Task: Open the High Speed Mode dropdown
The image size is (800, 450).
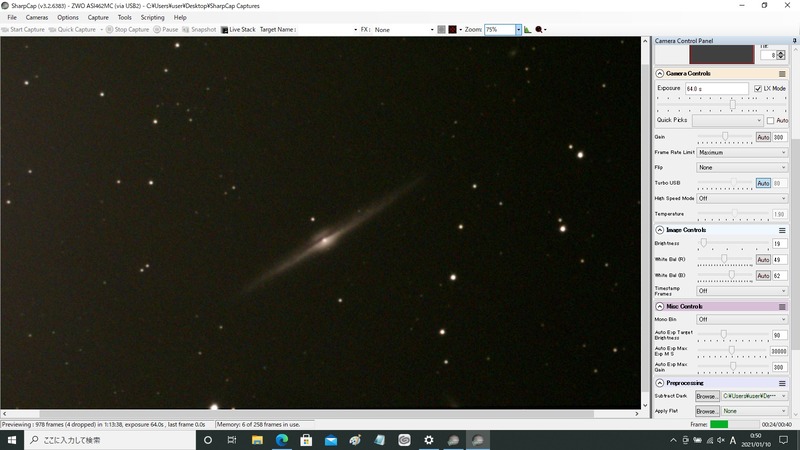Action: [742, 198]
